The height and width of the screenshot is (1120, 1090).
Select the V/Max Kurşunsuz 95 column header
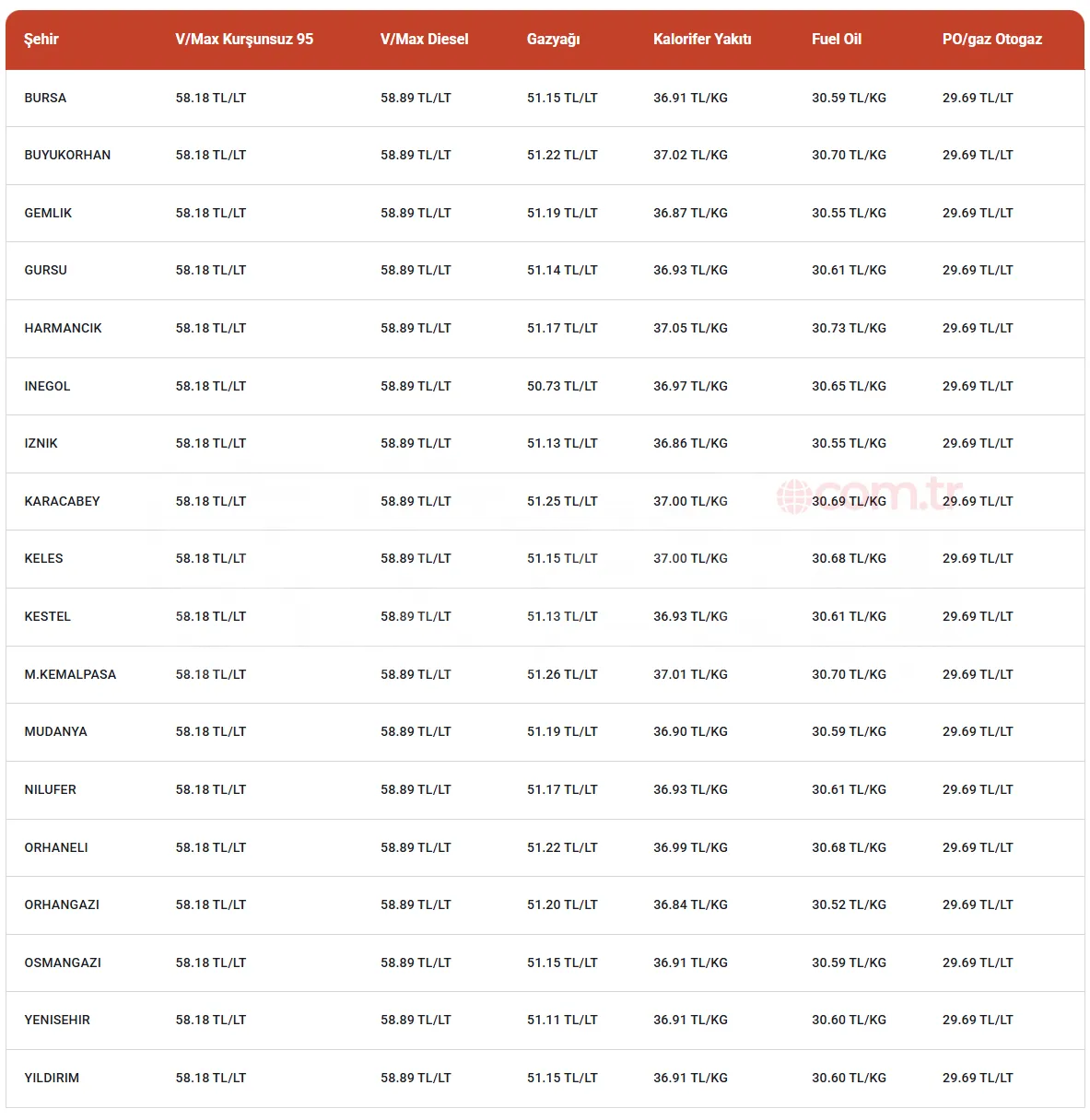244,40
